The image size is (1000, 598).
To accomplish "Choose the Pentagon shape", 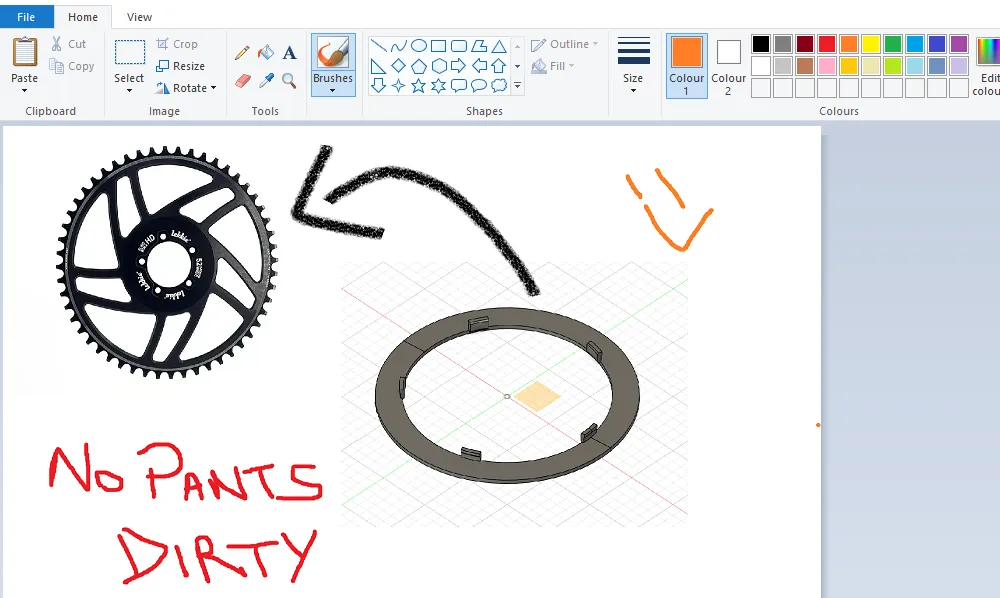I will tap(418, 66).
